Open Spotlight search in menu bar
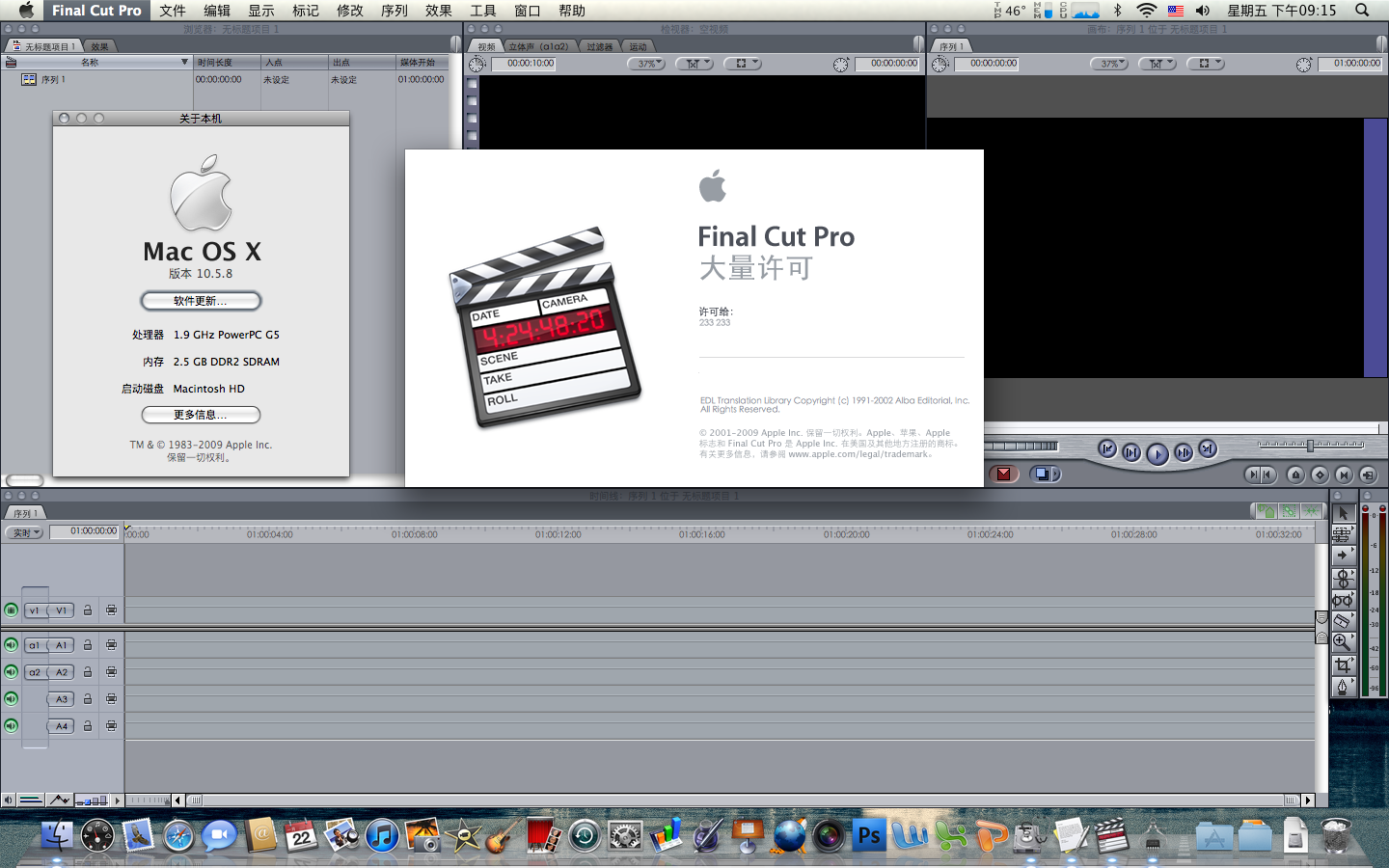The width and height of the screenshot is (1389, 868). [1362, 11]
